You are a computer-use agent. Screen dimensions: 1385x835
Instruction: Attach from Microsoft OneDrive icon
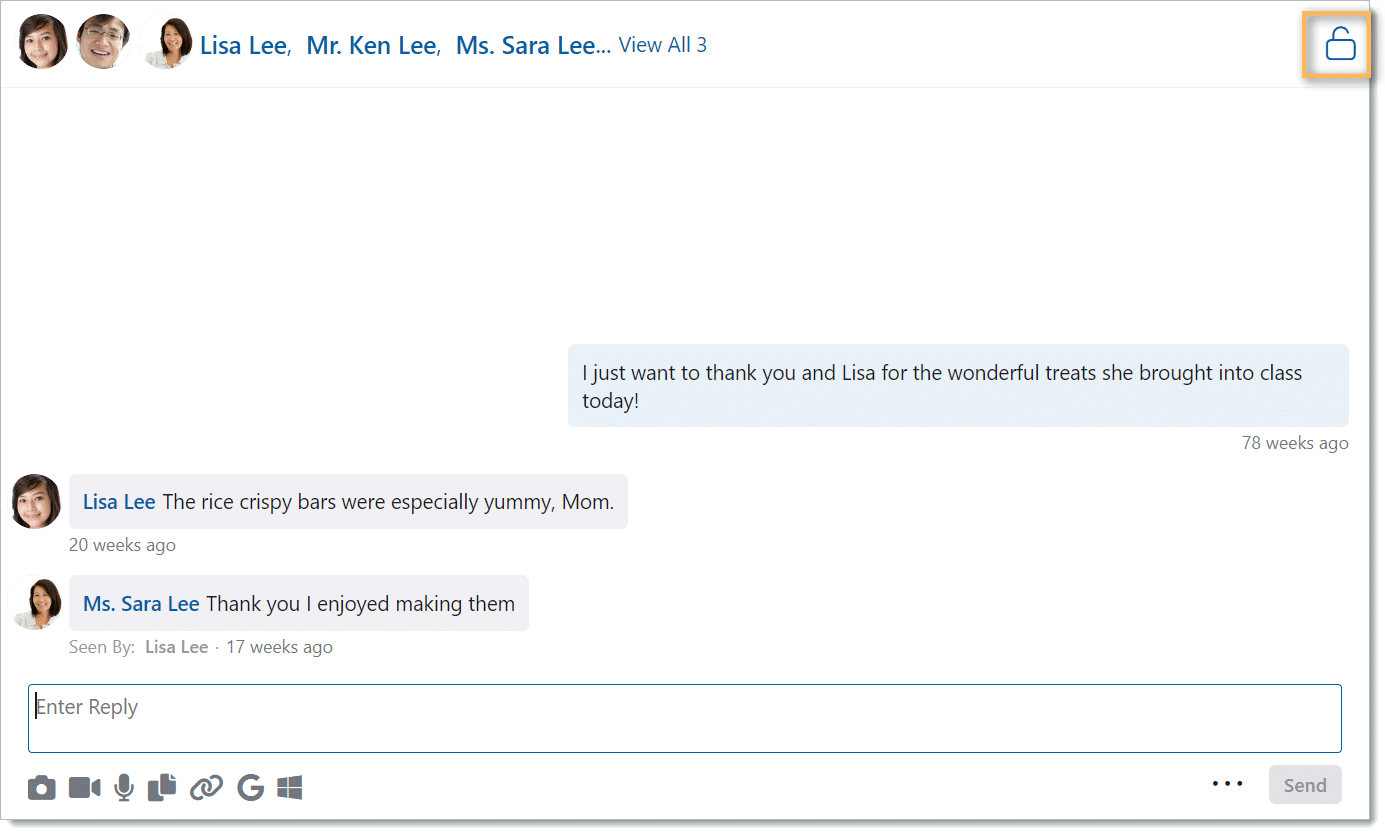(x=290, y=788)
